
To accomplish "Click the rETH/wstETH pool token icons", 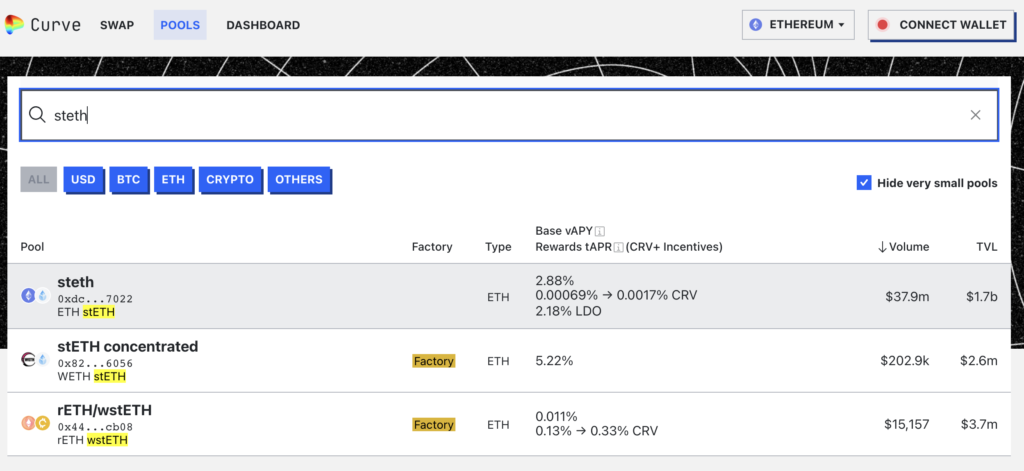I will point(35,423).
